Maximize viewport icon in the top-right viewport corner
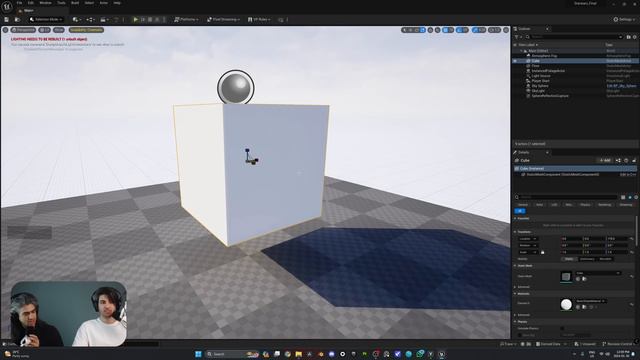Screen dimensions: 640x360 (x=506, y=30)
